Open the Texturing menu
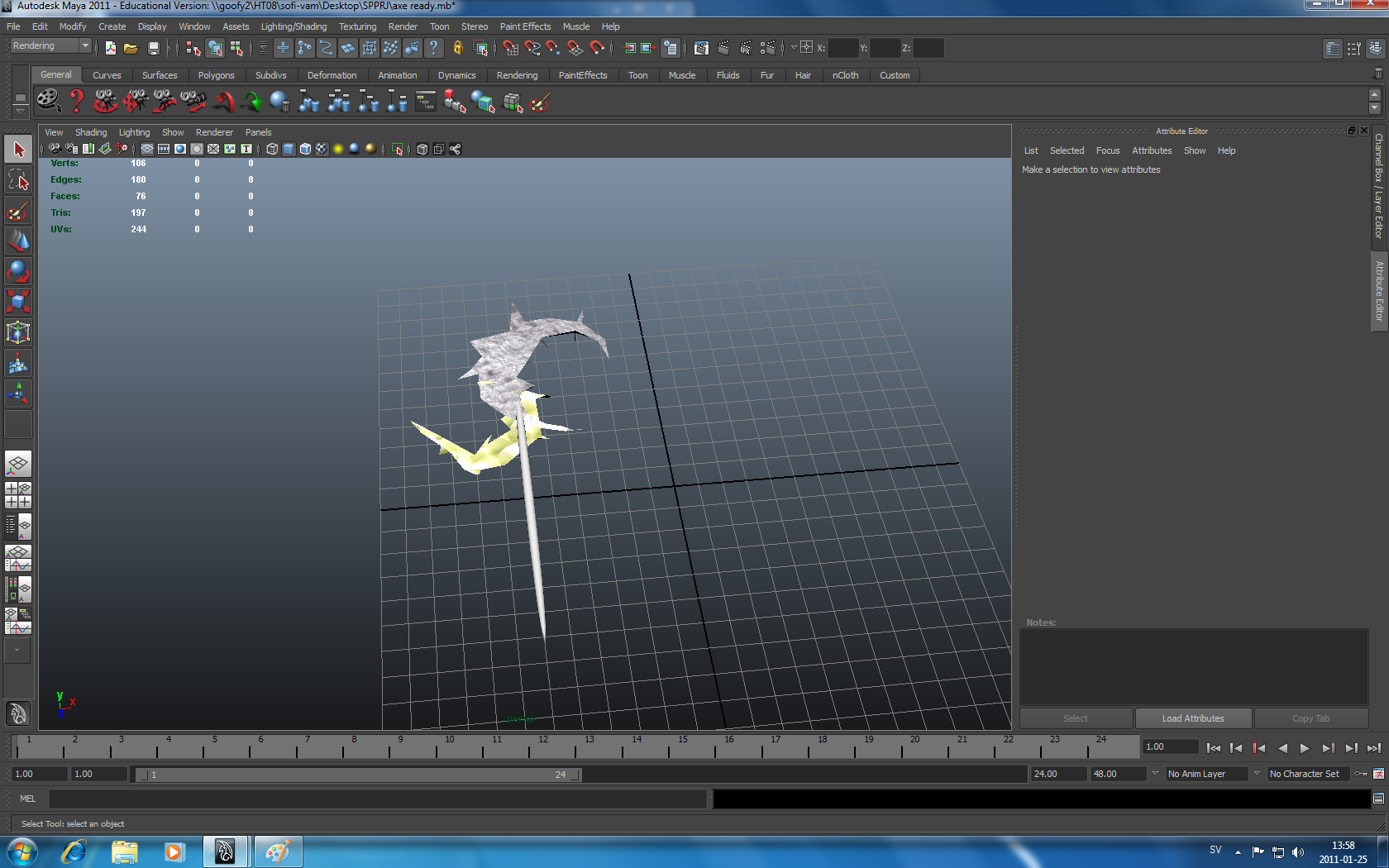The width and height of the screenshot is (1389, 868). click(x=357, y=26)
